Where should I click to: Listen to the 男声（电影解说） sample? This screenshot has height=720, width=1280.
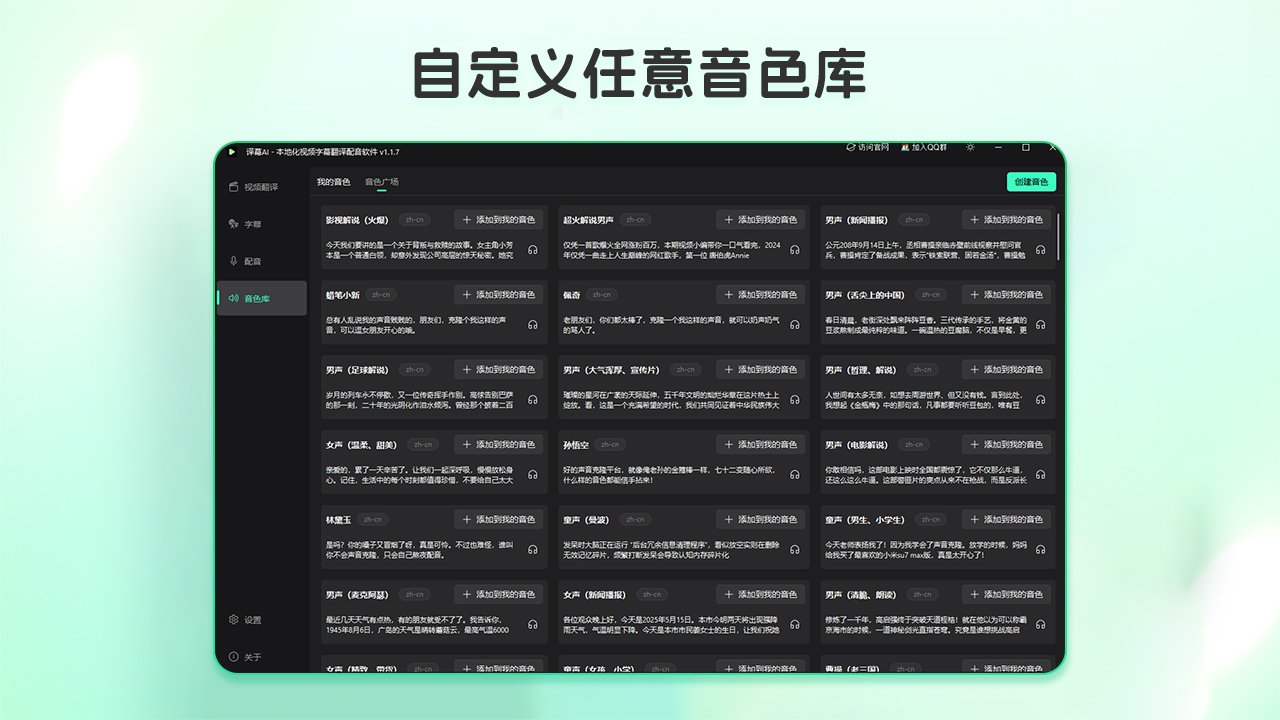[x=1041, y=475]
